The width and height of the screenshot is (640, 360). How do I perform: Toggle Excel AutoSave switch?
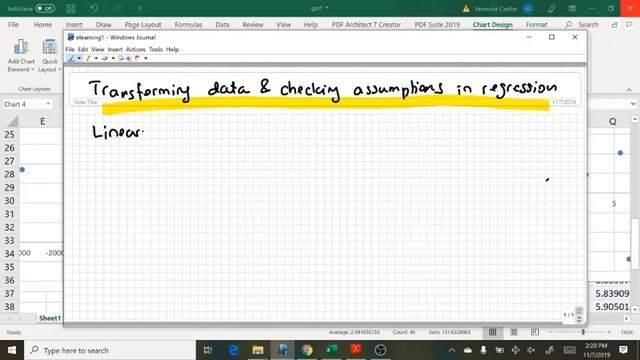(x=45, y=8)
